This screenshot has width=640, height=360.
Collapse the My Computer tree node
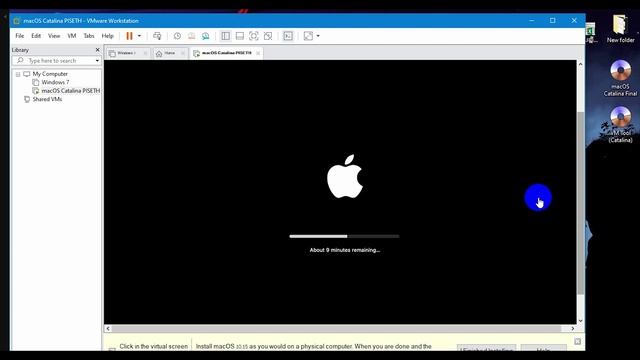(x=18, y=74)
